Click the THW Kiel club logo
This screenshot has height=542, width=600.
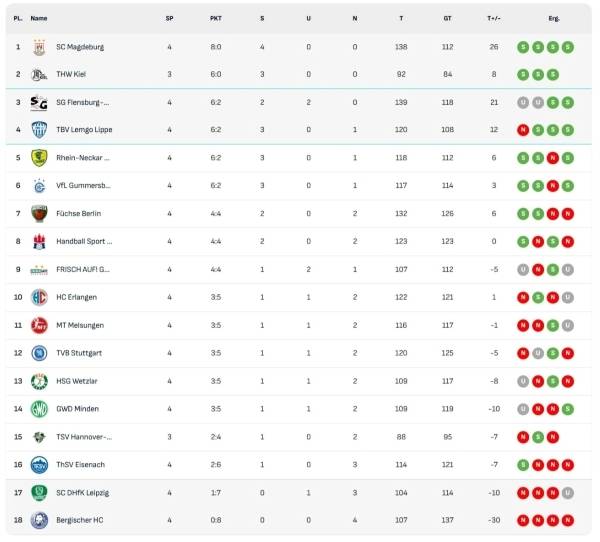coord(39,74)
